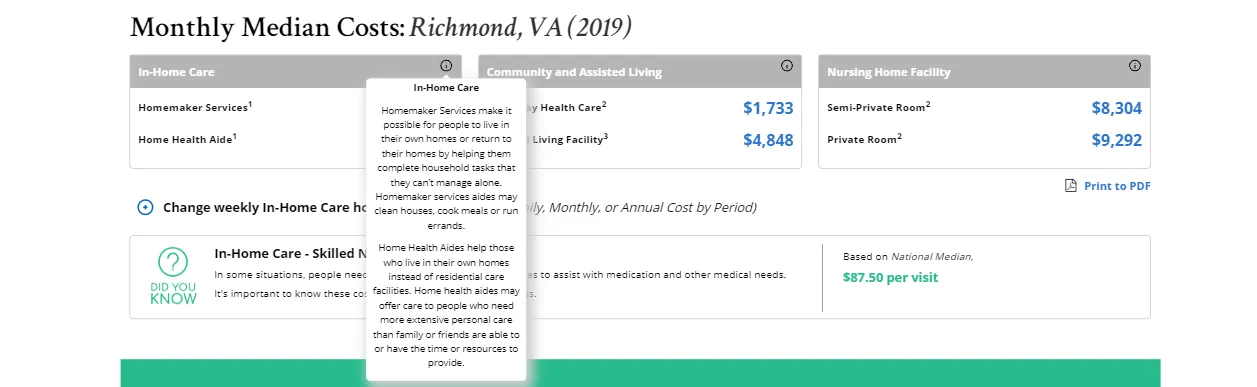The width and height of the screenshot is (1257, 387).
Task: Click the In-Home Care - Skilled heading
Action: pyautogui.click(x=290, y=254)
